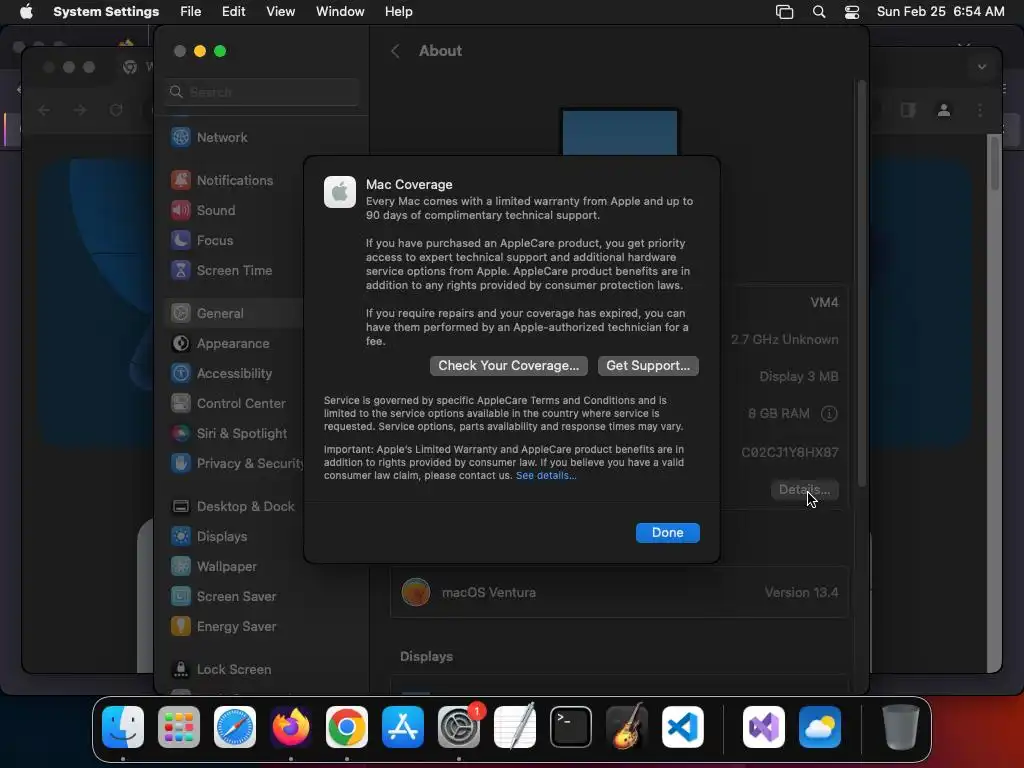Follow the See details link
This screenshot has width=1024, height=768.
click(546, 475)
